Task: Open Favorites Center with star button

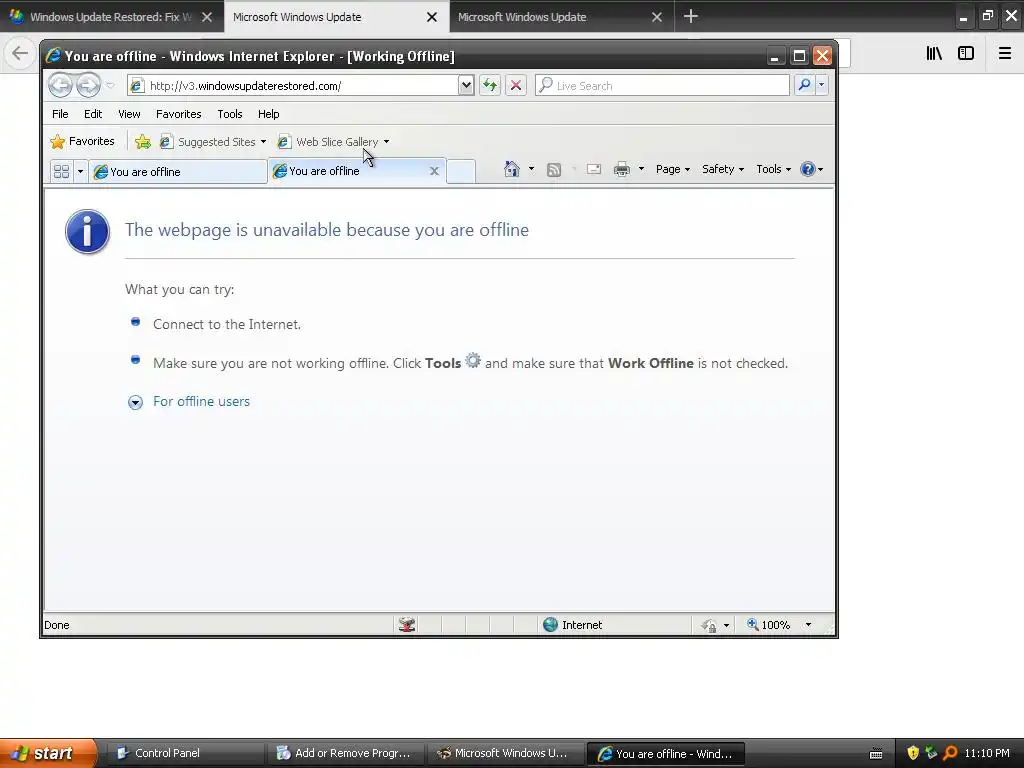Action: (x=82, y=141)
